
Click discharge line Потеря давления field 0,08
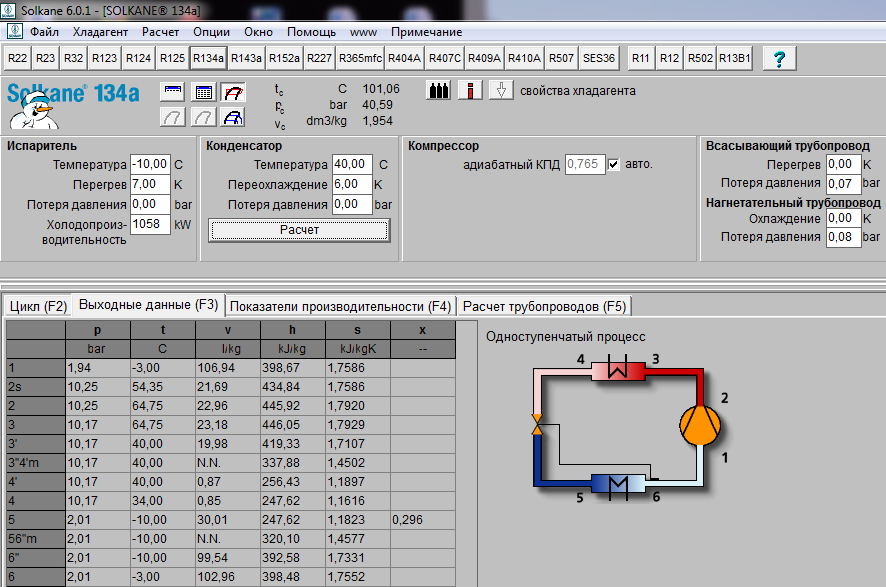844,237
